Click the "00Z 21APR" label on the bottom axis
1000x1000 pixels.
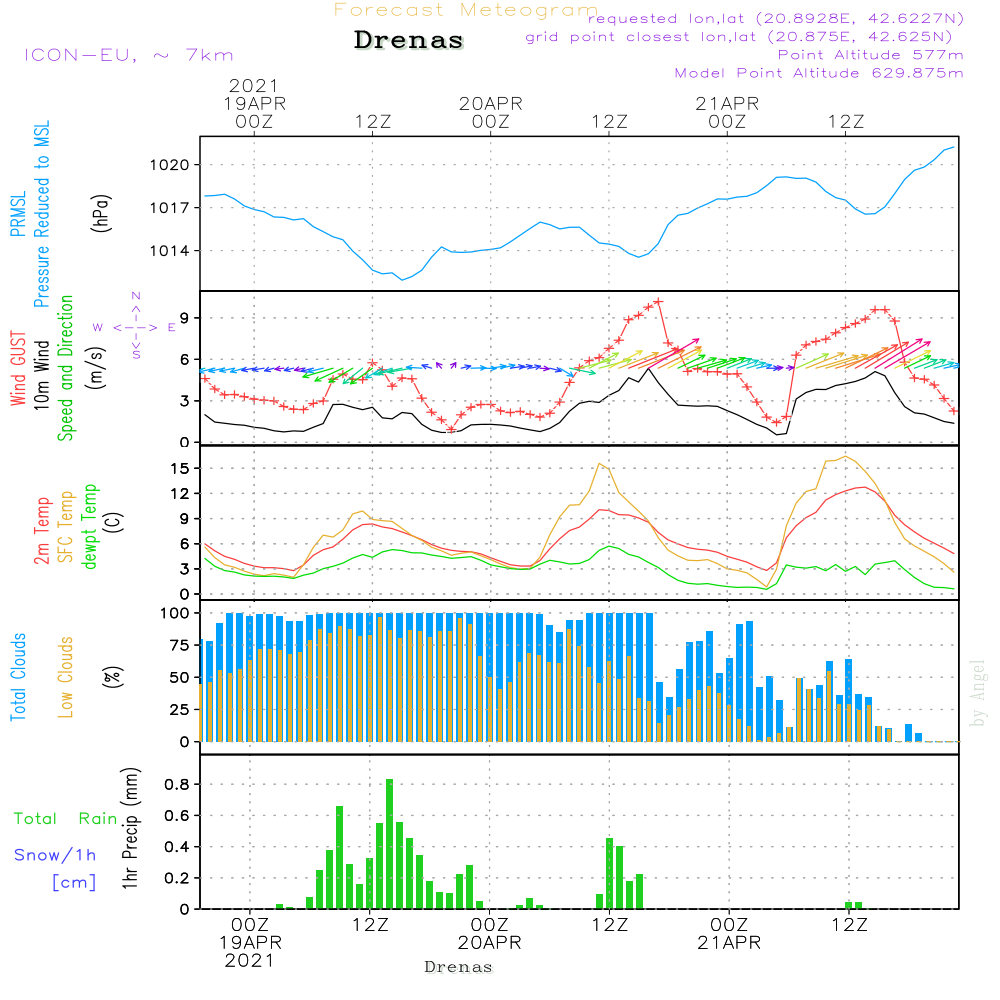729,934
